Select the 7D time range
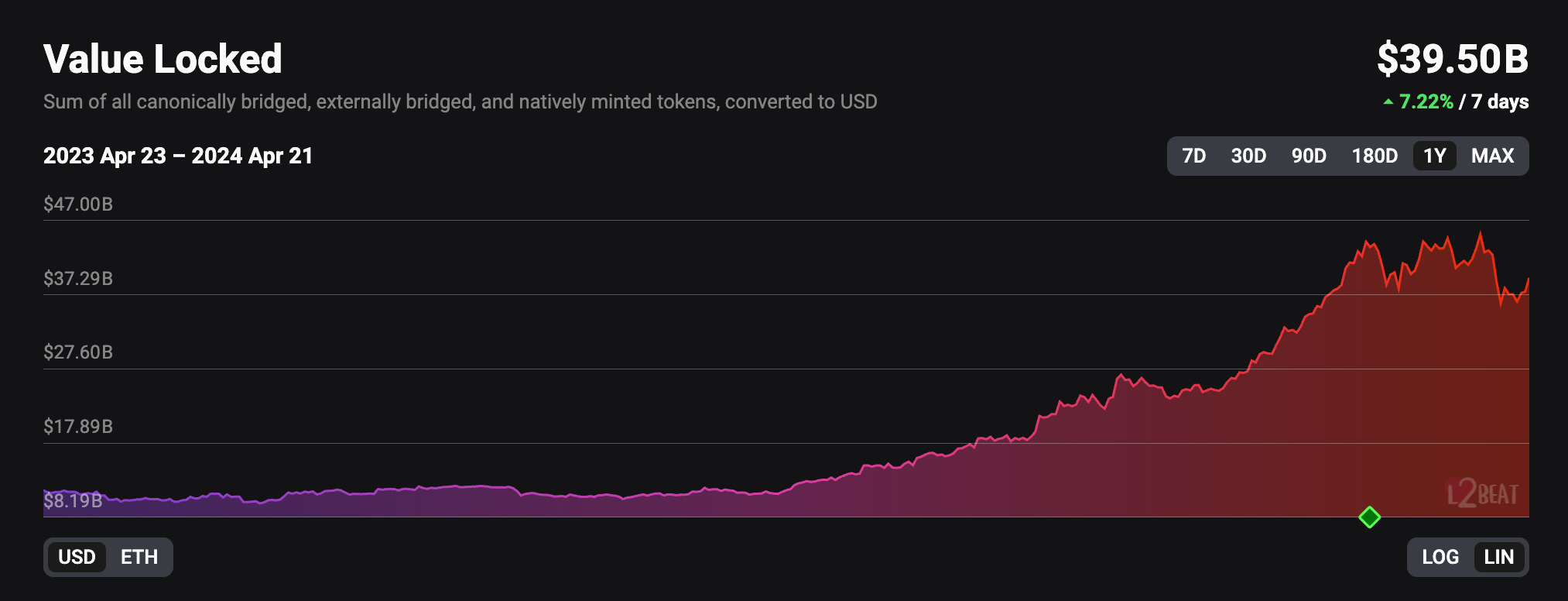The width and height of the screenshot is (1568, 601). pyautogui.click(x=1193, y=156)
